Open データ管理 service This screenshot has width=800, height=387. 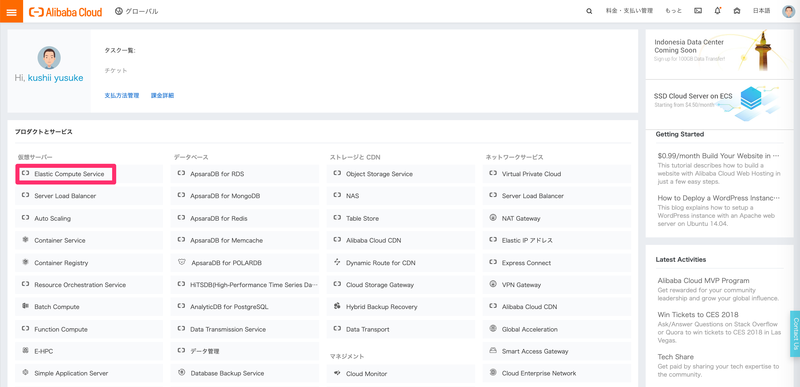[x=245, y=351]
